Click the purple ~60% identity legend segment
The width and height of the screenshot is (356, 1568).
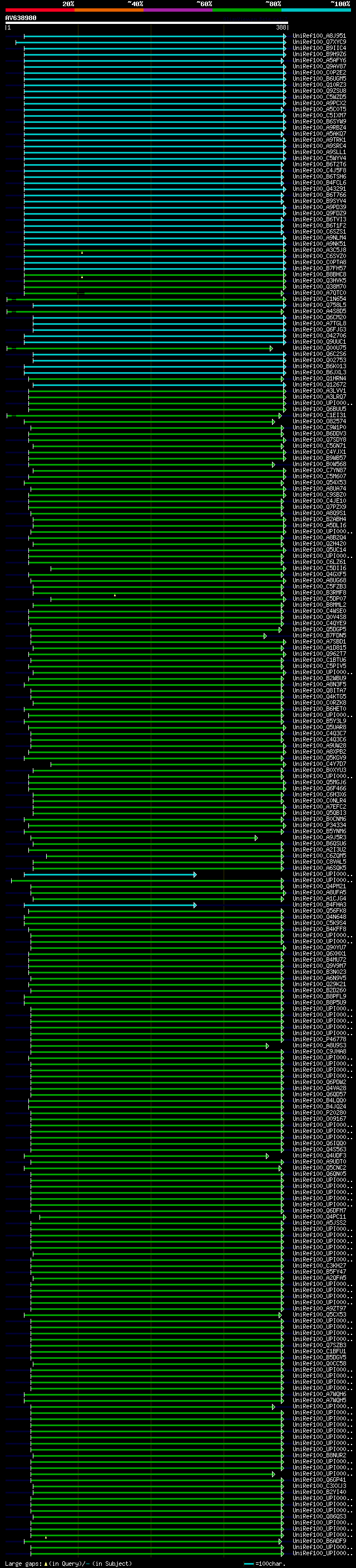pos(177,11)
